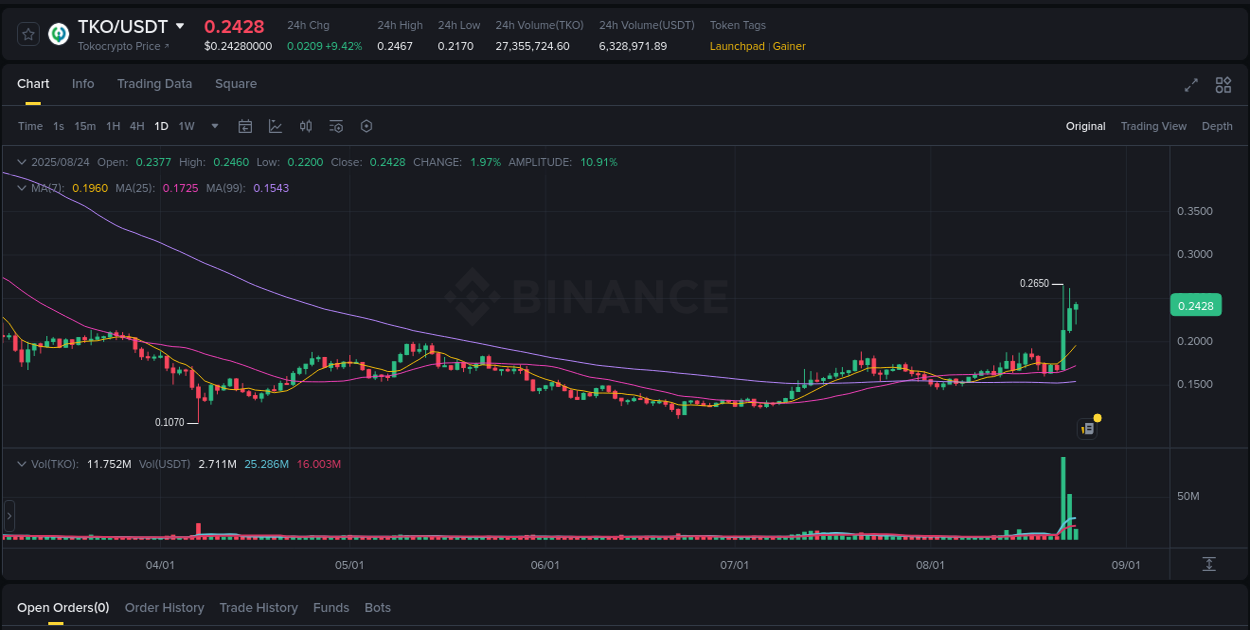Screen dimensions: 1250x630
Task: Open the grid layout icon
Action: coord(1223,85)
